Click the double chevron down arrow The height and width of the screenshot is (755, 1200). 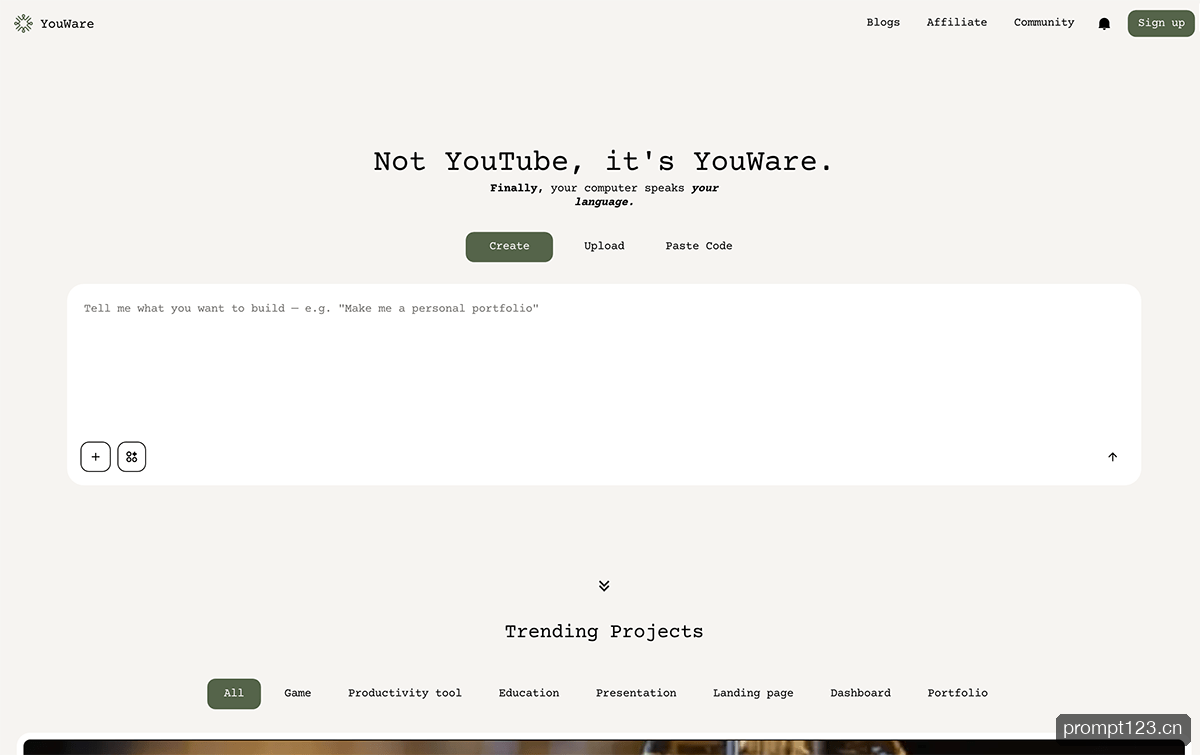point(604,585)
